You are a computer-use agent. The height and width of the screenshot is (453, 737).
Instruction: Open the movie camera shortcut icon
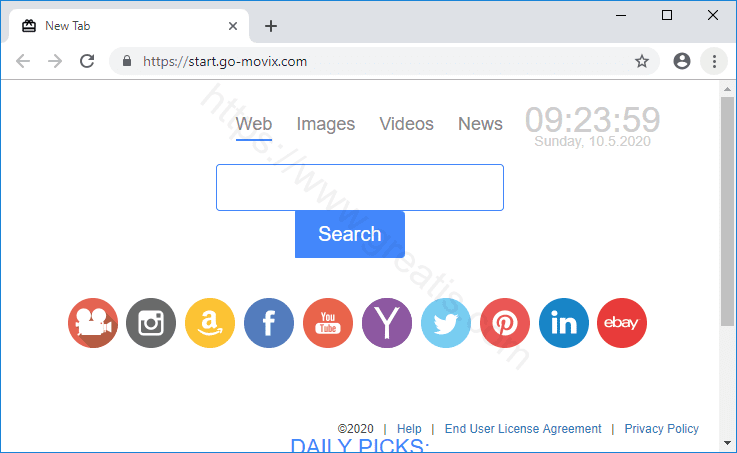(93, 323)
